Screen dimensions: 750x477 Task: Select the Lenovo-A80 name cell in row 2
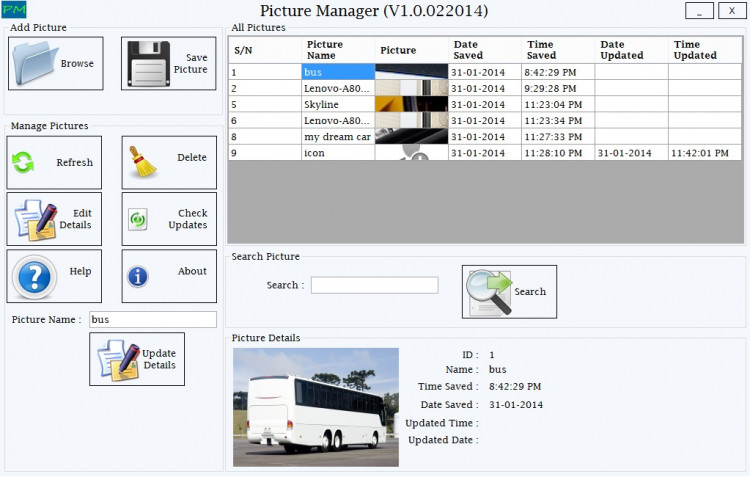pyautogui.click(x=338, y=88)
